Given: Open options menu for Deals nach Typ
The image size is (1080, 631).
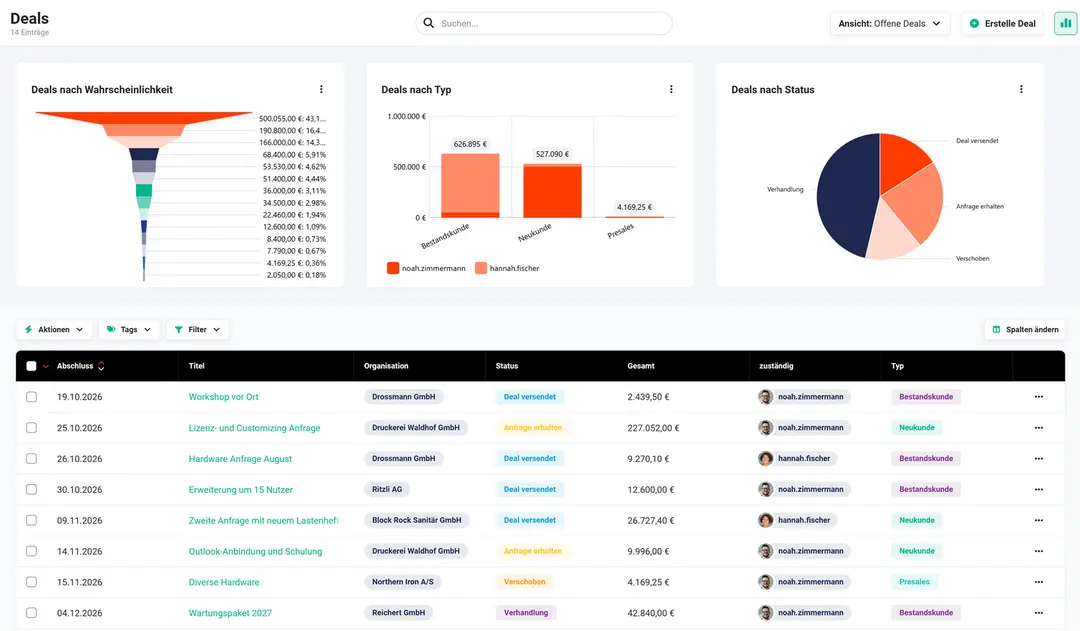Looking at the screenshot, I should click(672, 90).
